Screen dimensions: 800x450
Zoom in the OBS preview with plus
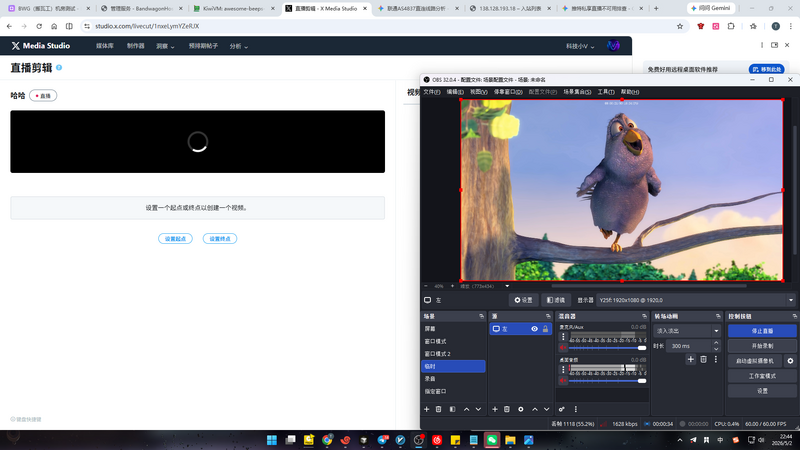452,286
